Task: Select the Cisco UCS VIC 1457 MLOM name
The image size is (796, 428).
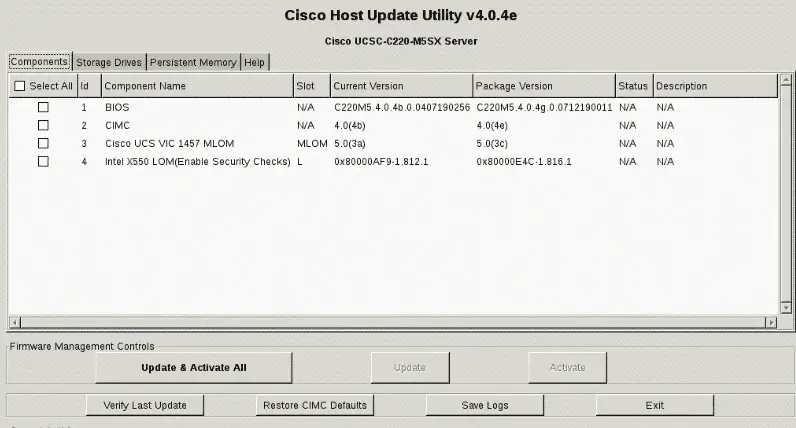Action: click(x=170, y=144)
